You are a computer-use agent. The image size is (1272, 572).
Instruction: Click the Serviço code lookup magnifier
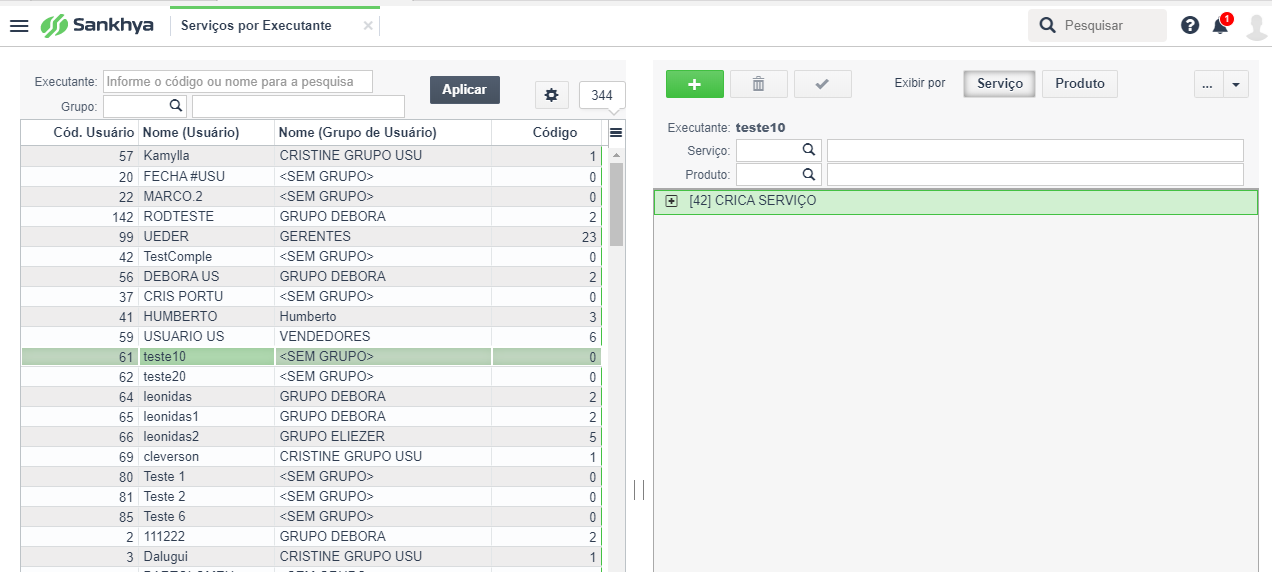click(808, 150)
